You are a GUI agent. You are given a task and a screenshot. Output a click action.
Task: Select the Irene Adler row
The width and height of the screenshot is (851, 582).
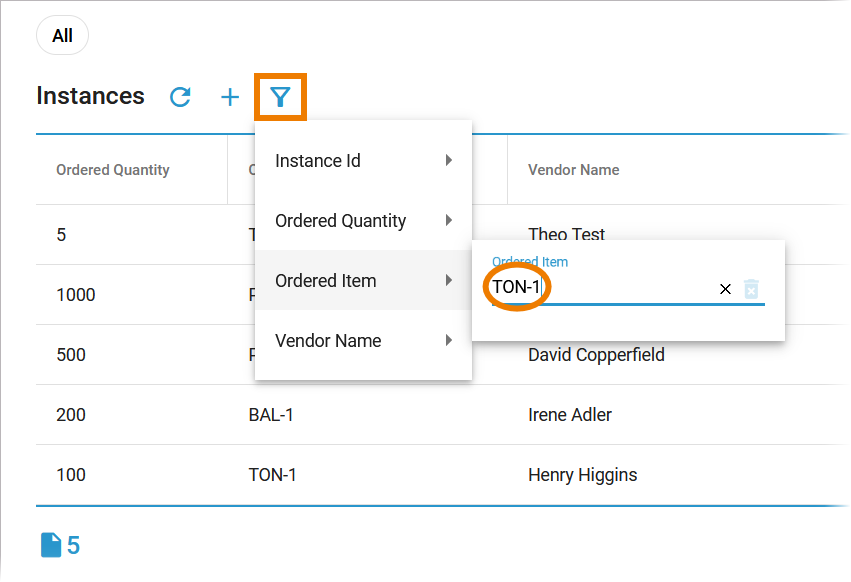pyautogui.click(x=570, y=415)
